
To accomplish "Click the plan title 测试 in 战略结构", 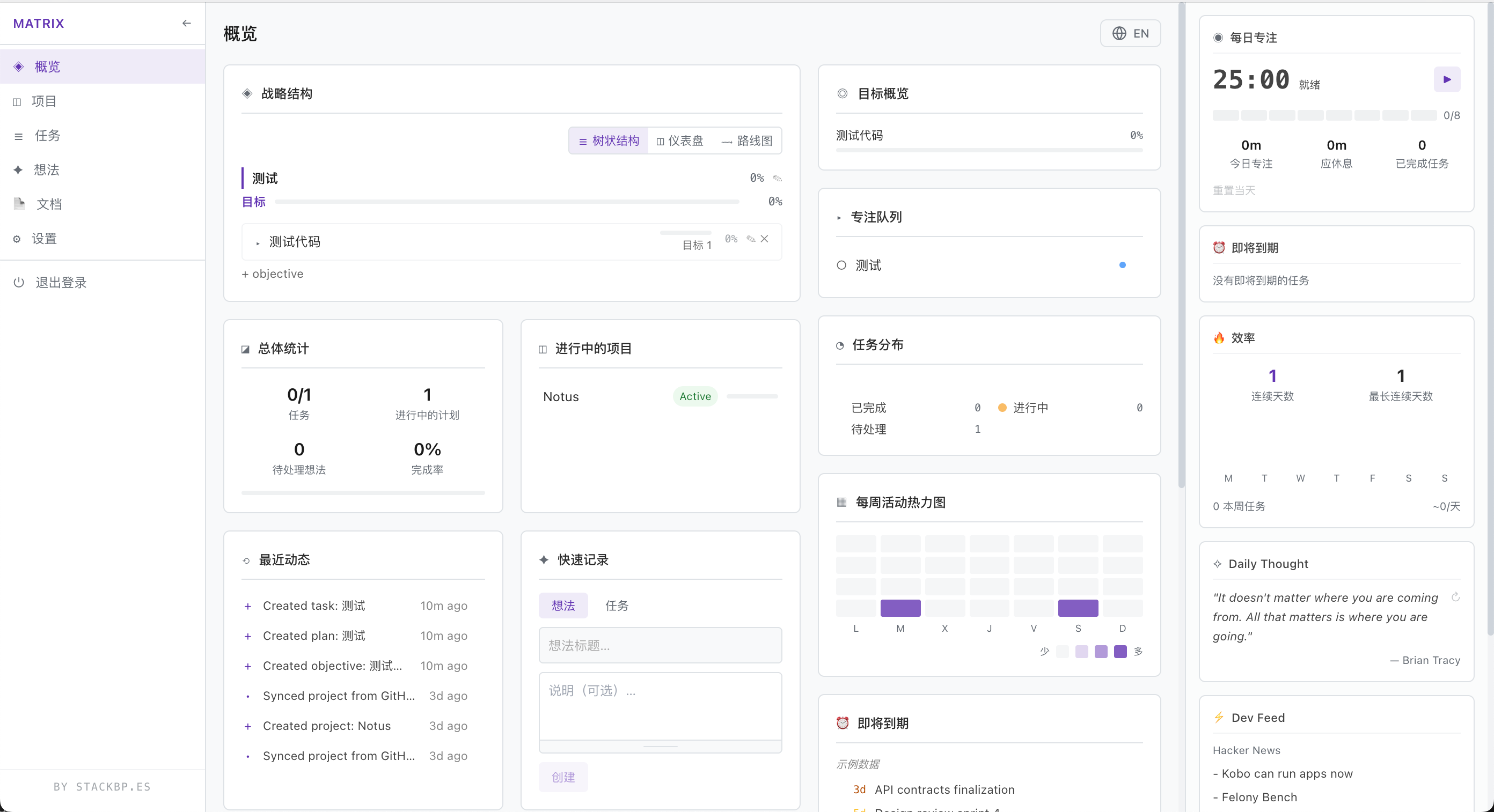I will coord(265,178).
